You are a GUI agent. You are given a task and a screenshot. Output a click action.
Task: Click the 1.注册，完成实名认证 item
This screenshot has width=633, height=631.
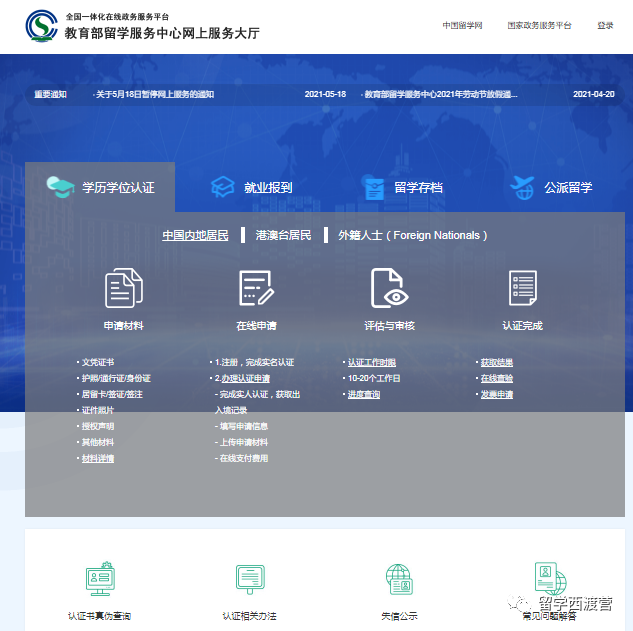click(254, 362)
